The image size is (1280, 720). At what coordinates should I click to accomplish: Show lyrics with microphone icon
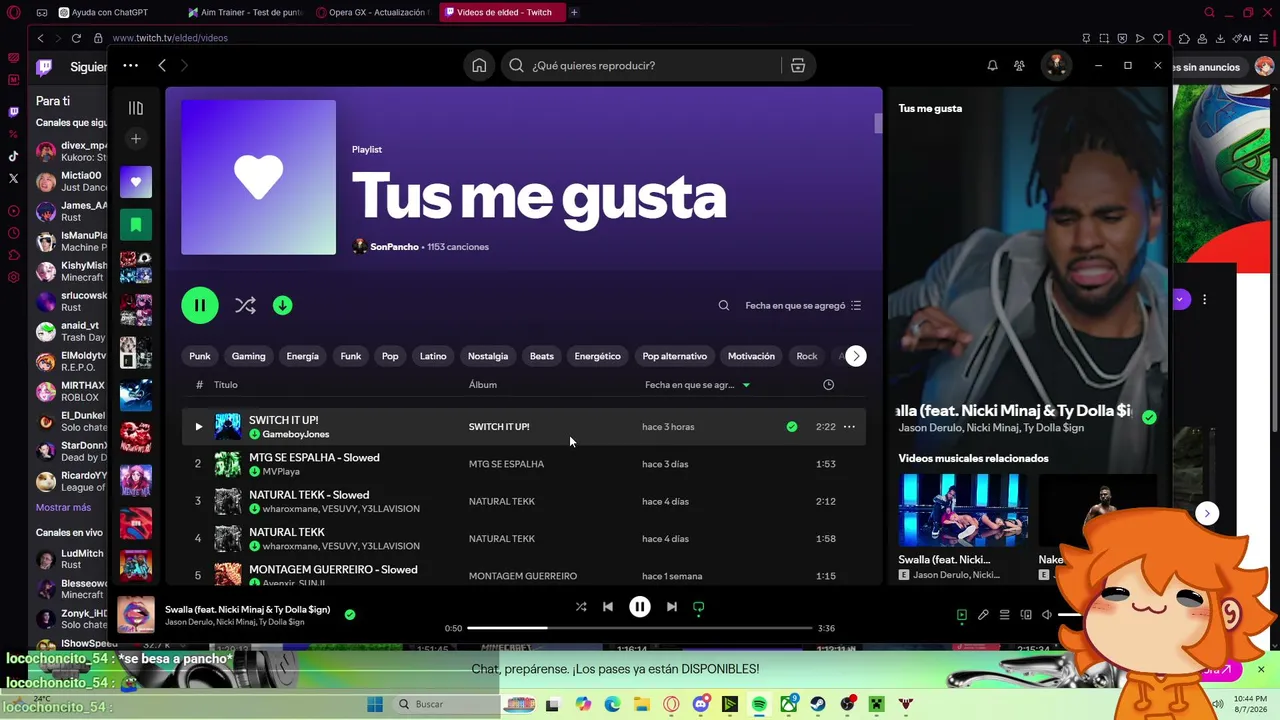tap(983, 615)
